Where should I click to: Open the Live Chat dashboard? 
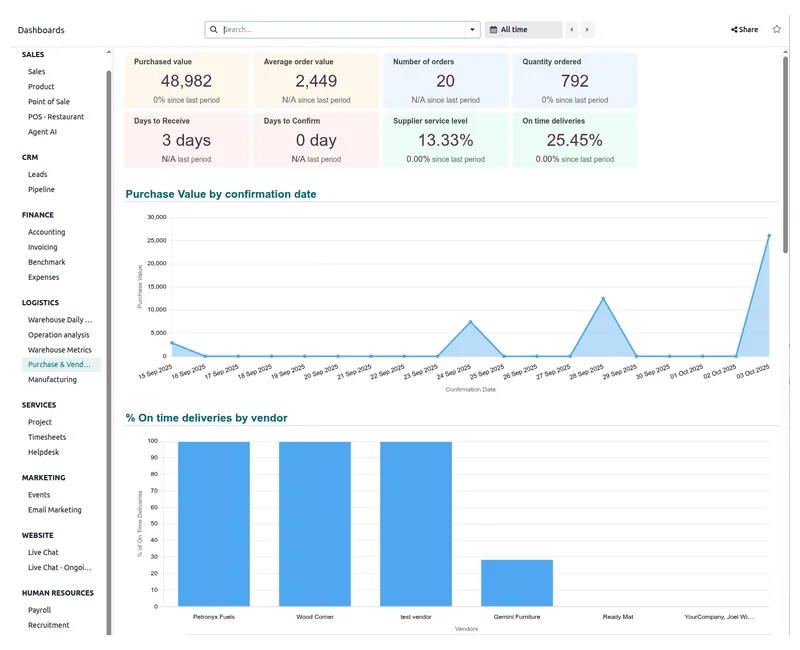point(43,553)
